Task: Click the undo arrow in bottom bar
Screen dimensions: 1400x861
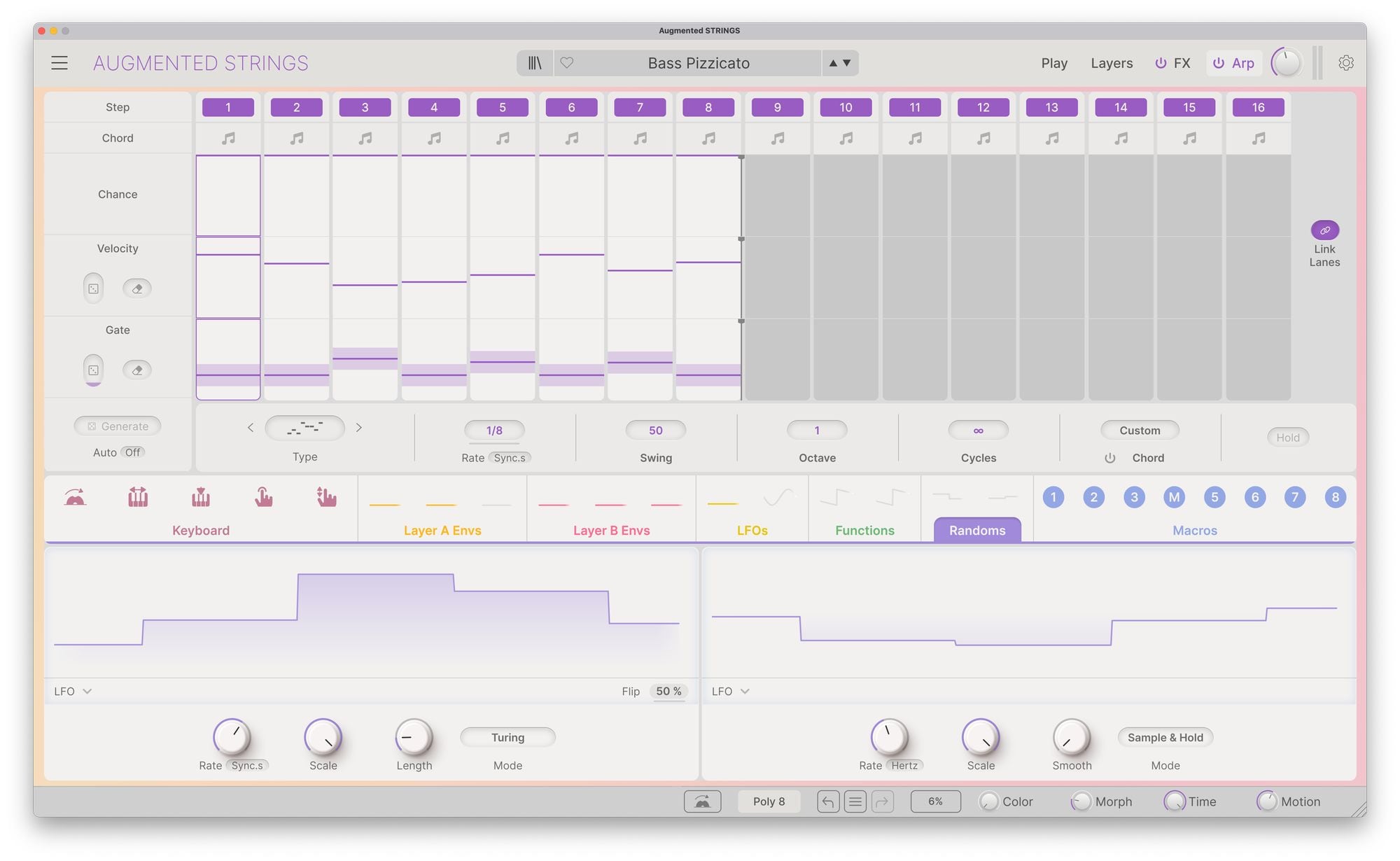Action: coord(828,801)
